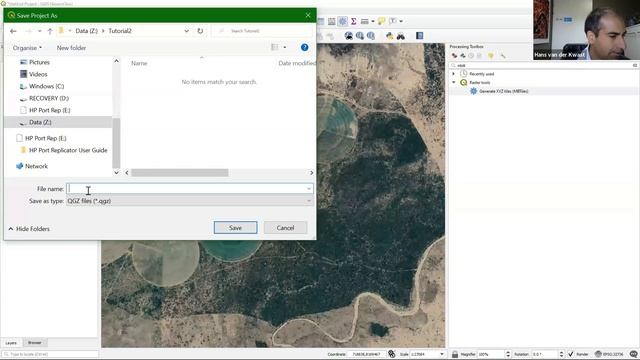
Task: Close the Save Project As dialog
Action: tap(308, 16)
